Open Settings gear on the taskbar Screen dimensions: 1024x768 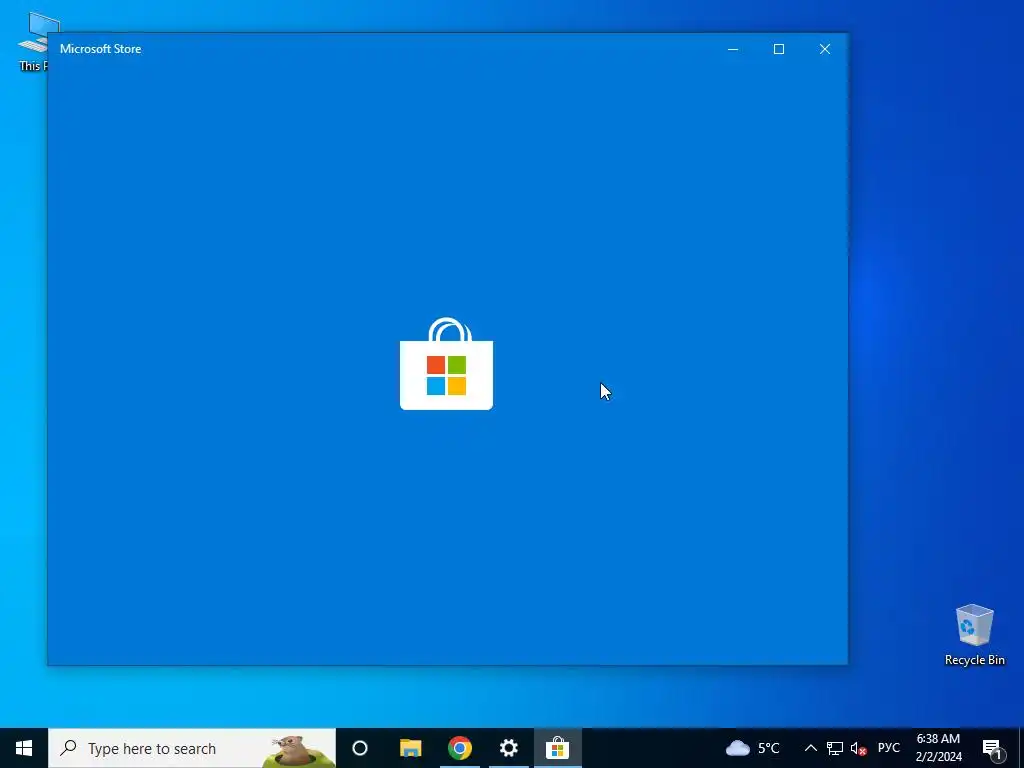509,748
